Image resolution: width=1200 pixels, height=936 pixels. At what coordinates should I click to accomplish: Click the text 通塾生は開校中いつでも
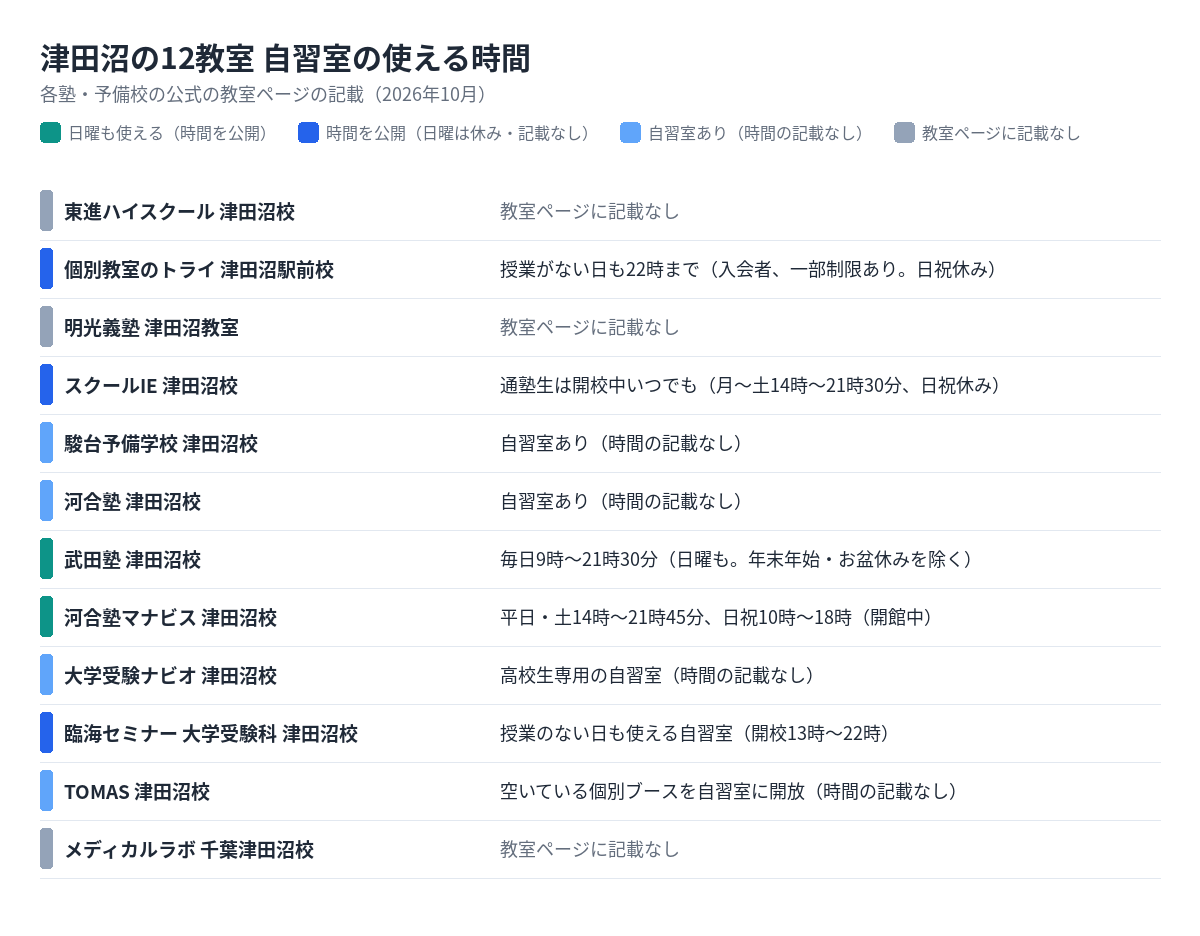point(598,385)
